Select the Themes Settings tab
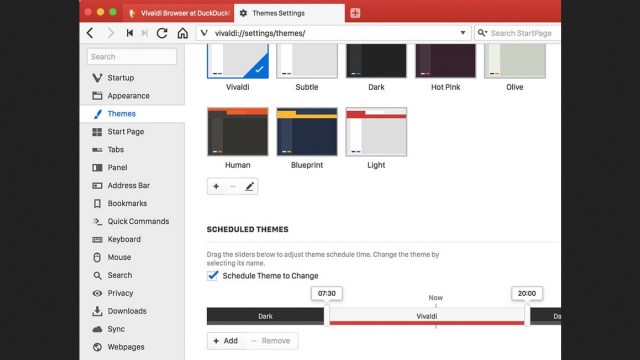 [289, 13]
